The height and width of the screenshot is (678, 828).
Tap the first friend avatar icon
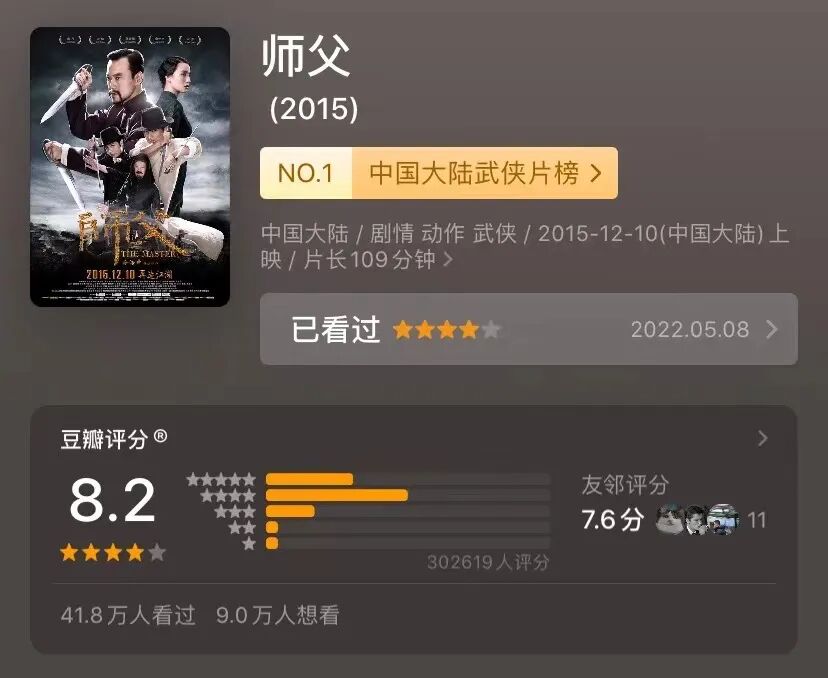(670, 519)
